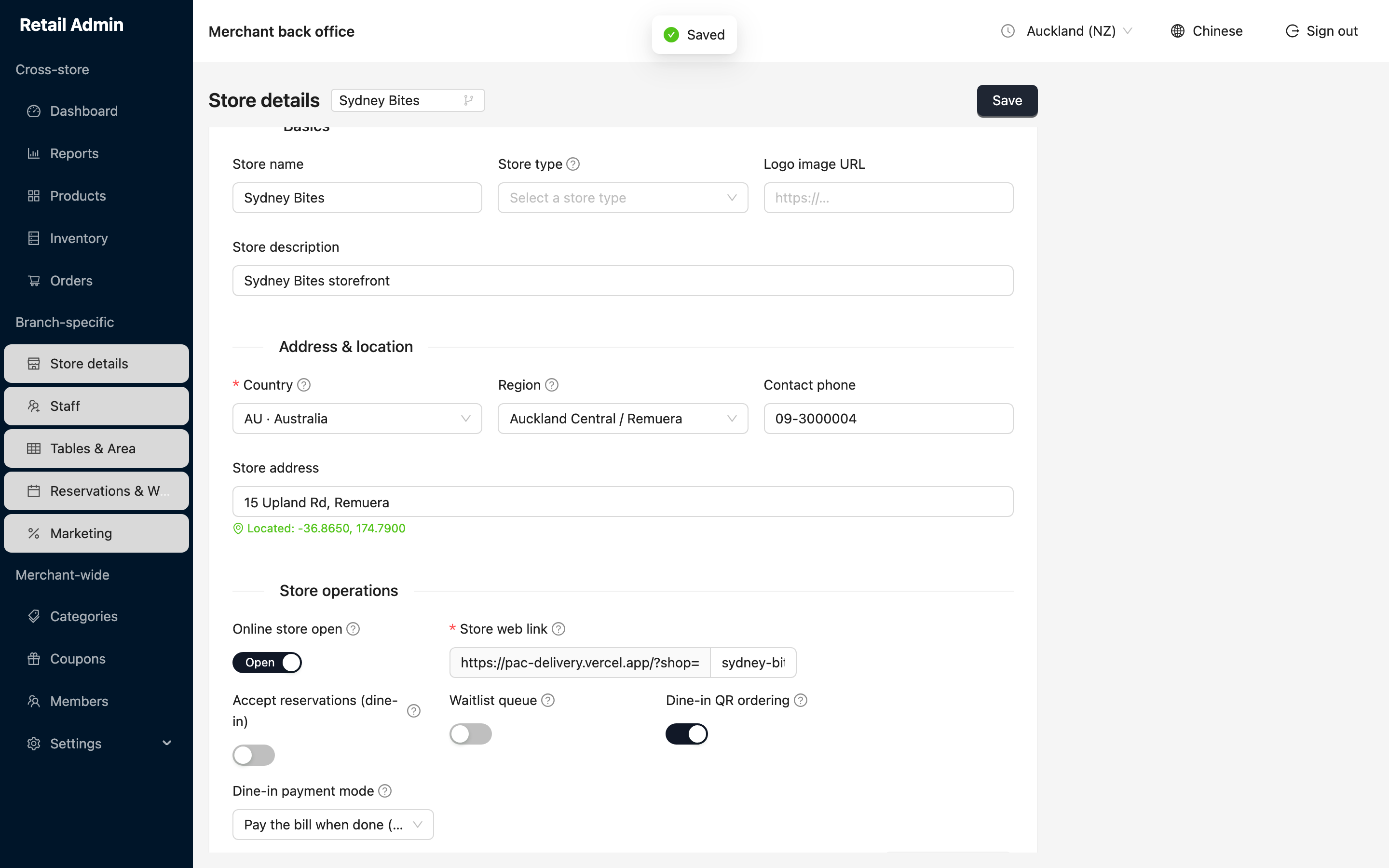Viewport: 1389px width, 868px height.
Task: Edit the store web link slug field
Action: pyautogui.click(x=753, y=663)
